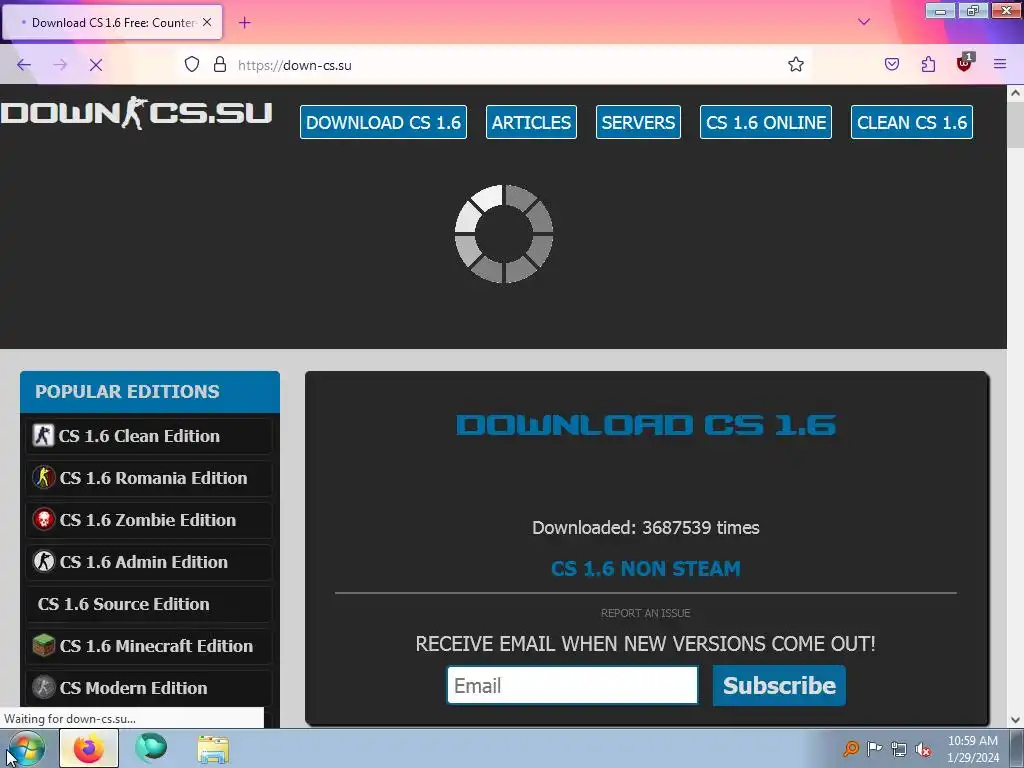Click the Modern Edition gray icon

44,688
